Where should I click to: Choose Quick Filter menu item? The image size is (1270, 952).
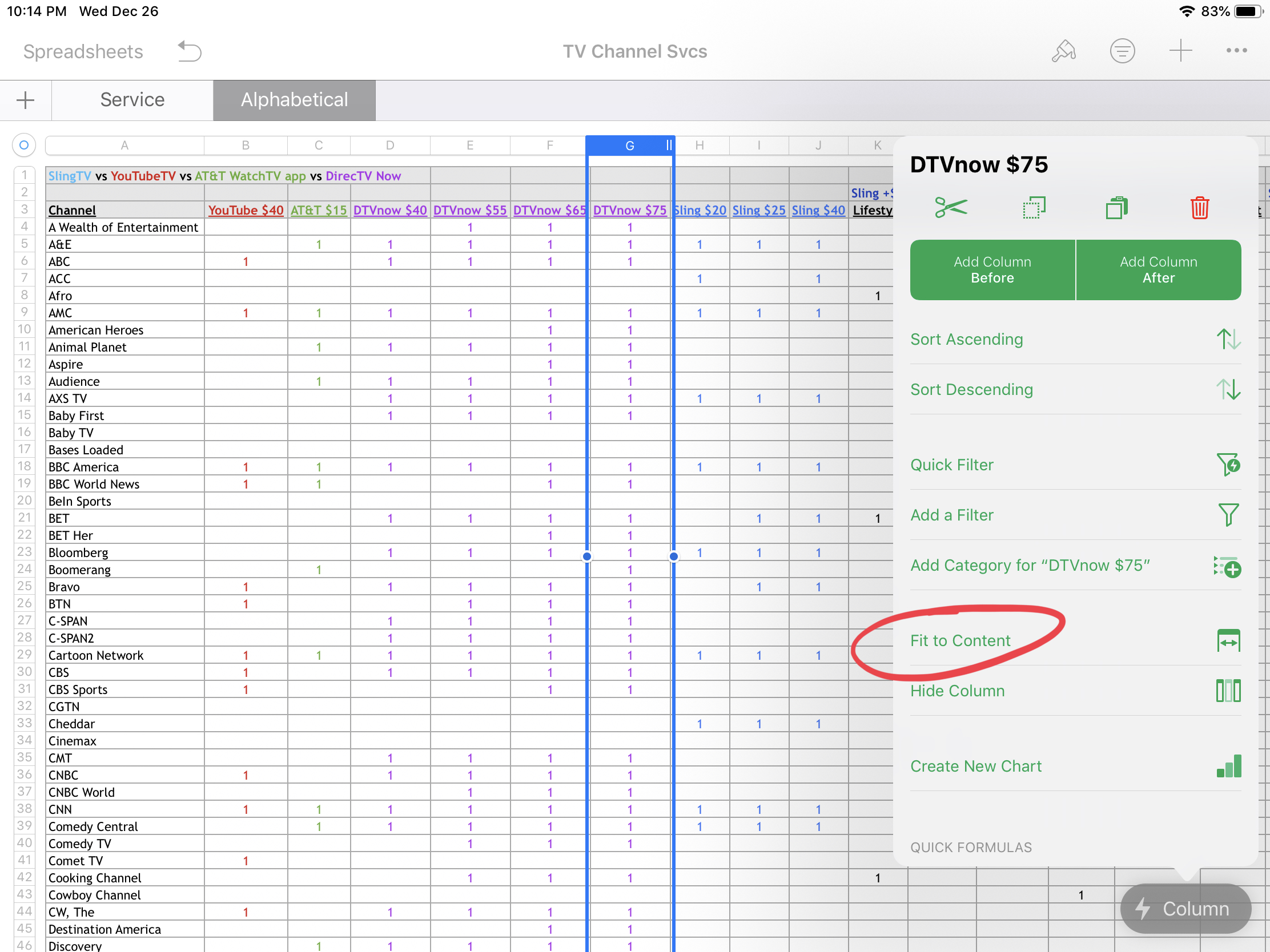click(1075, 464)
